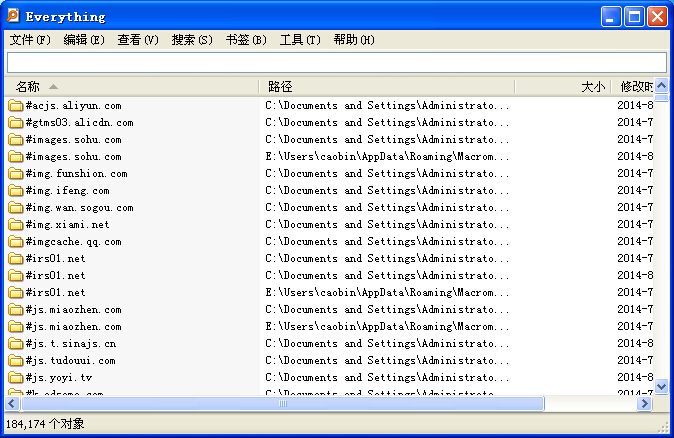
Task: Select the #js.tudouui.com folder name
Action: coord(70,361)
